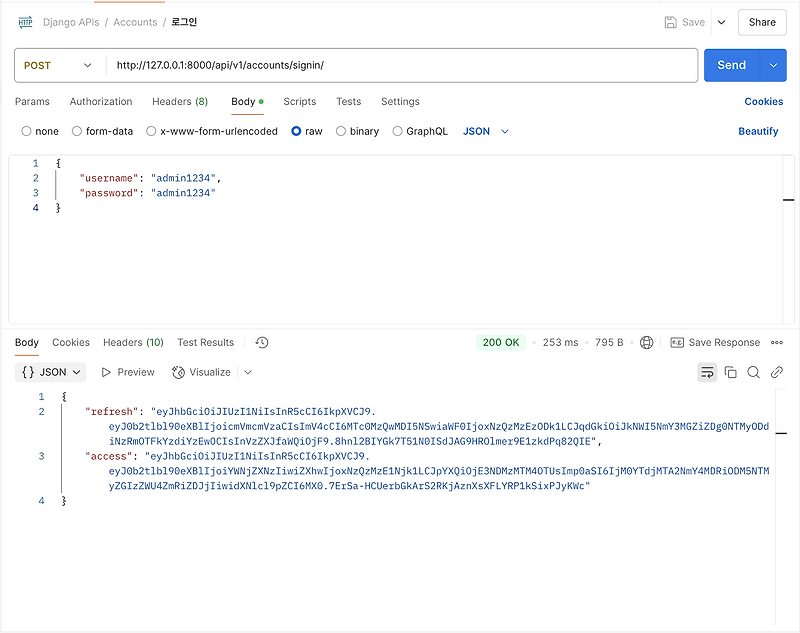
Task: Select x-www-form-urlencoded body type
Action: click(x=151, y=131)
